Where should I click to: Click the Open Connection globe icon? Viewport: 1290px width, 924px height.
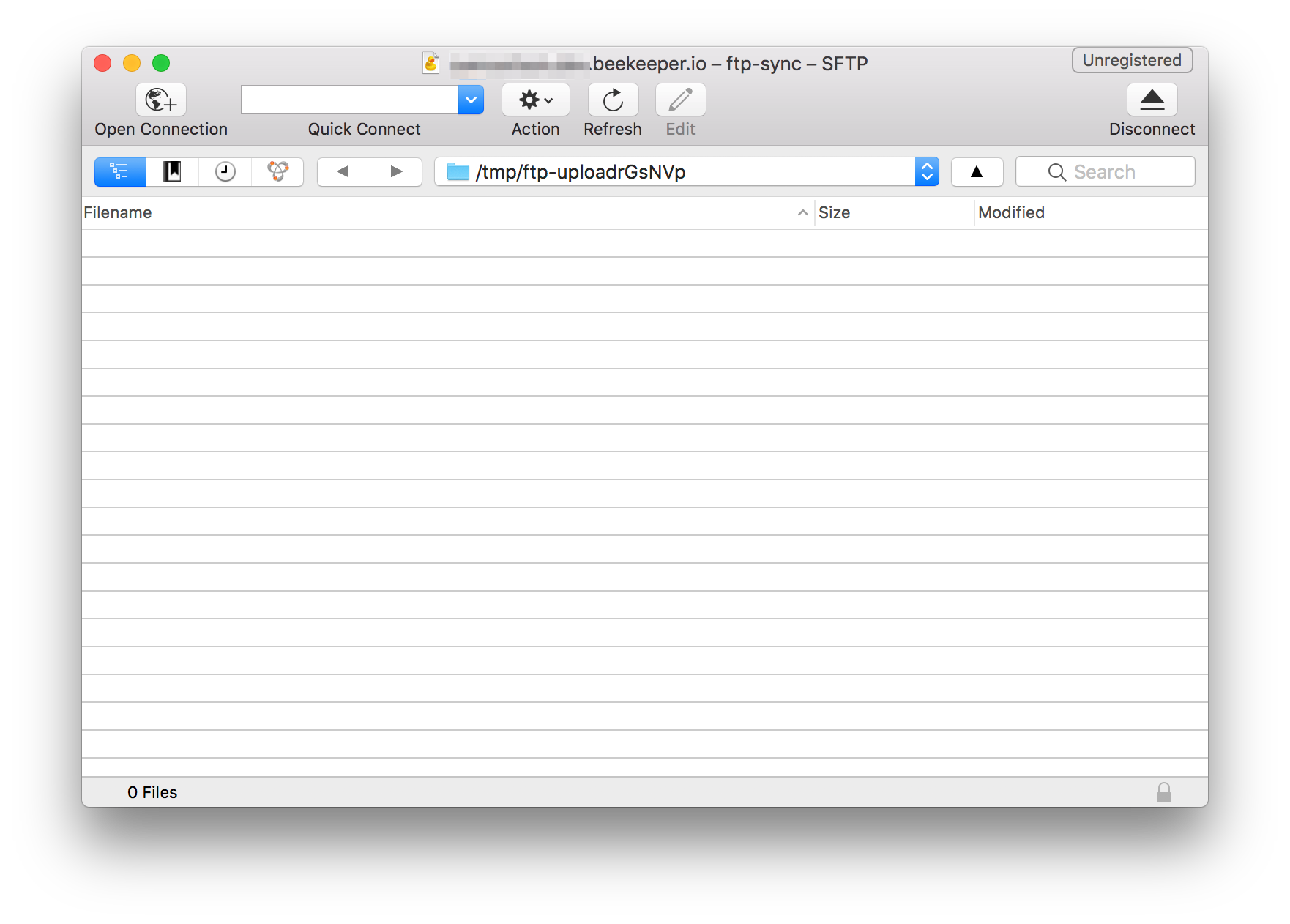161,100
